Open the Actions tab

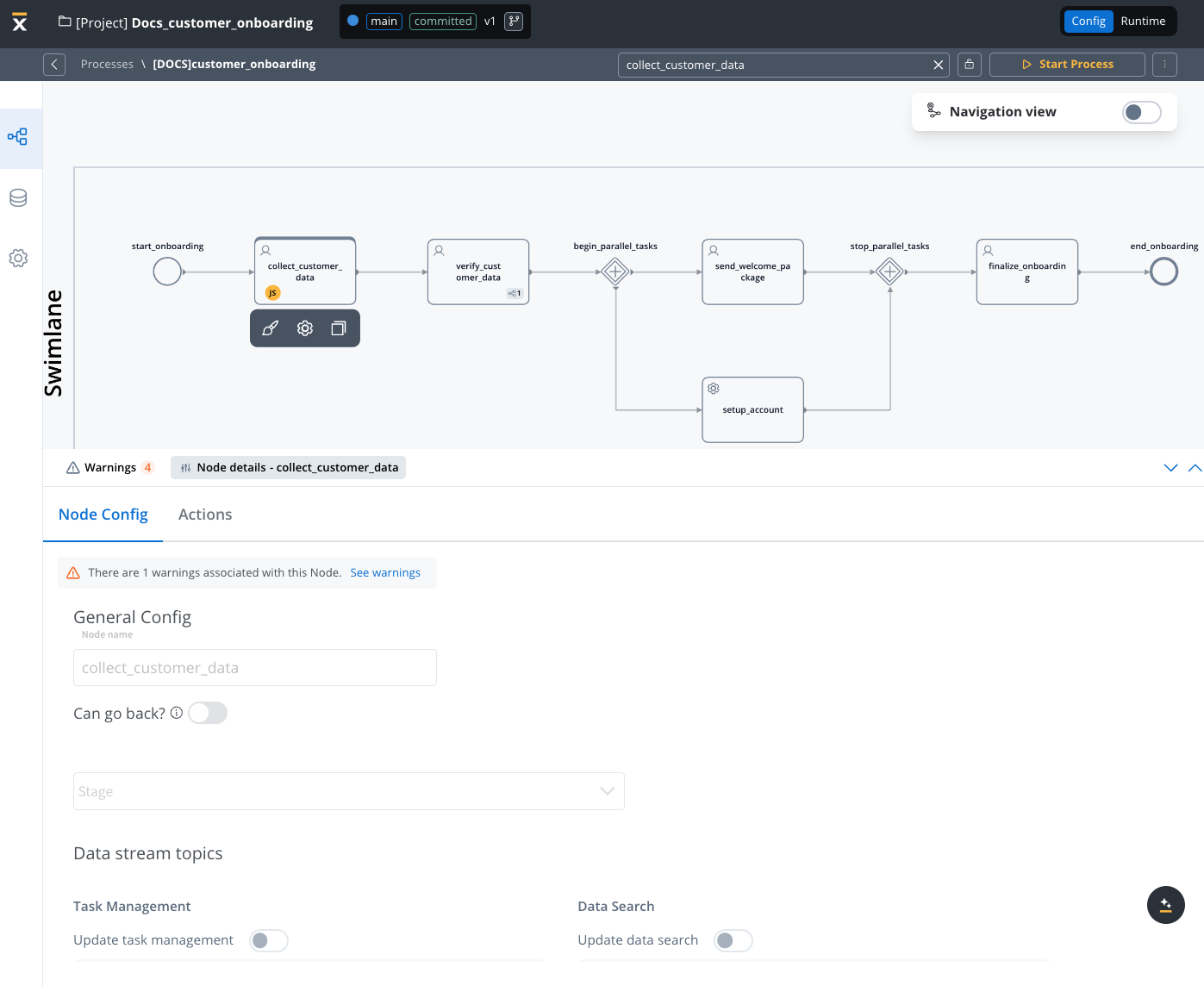tap(205, 515)
